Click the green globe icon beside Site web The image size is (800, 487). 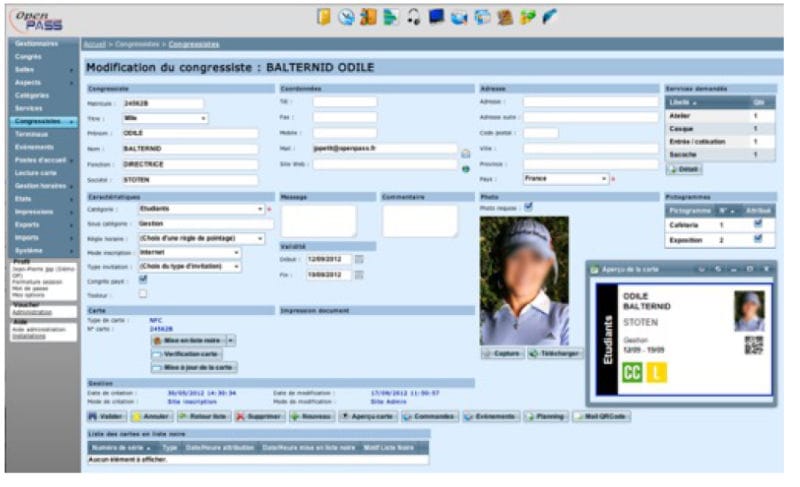tap(466, 169)
